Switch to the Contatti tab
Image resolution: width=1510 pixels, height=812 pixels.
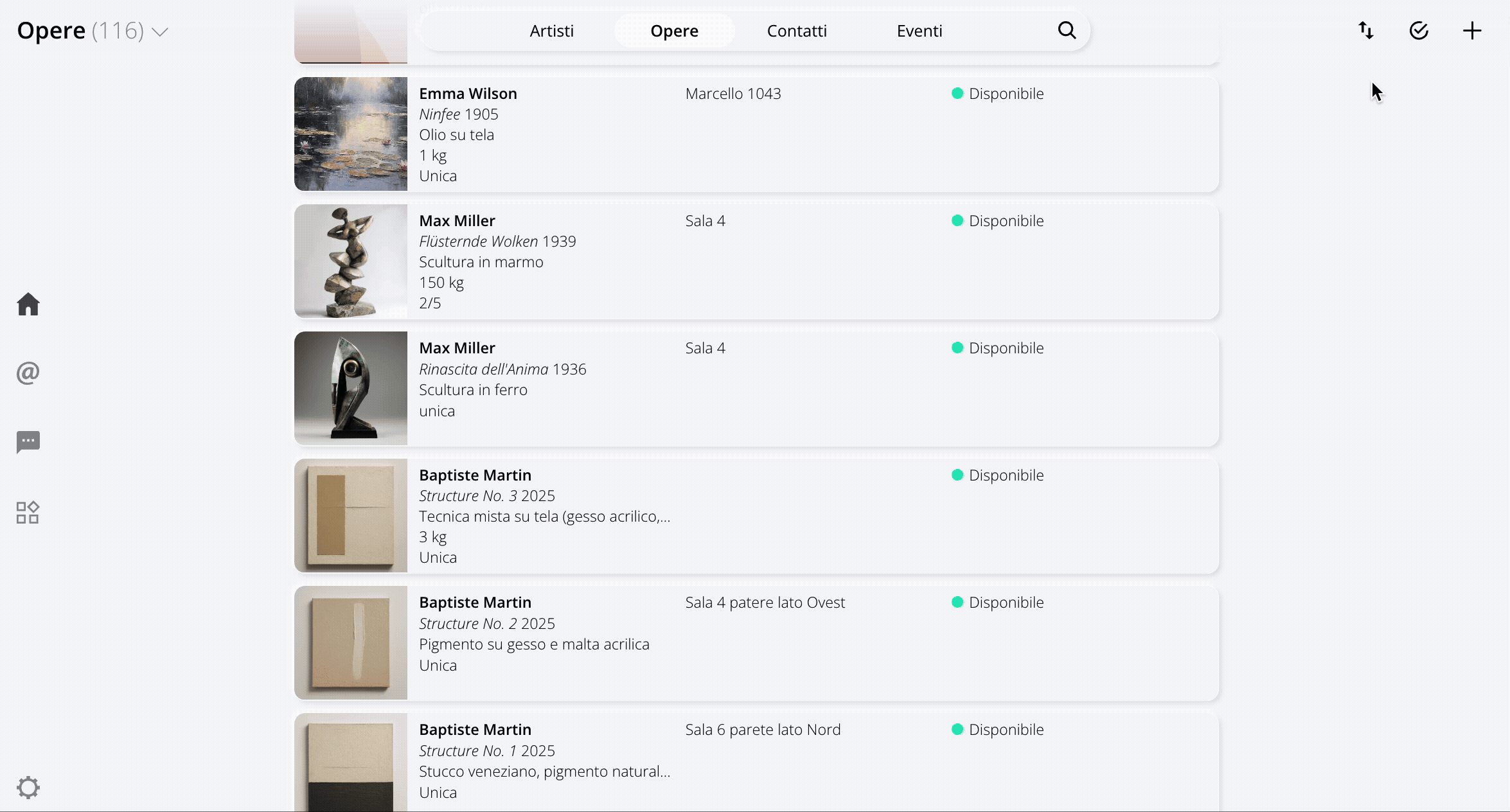[797, 31]
